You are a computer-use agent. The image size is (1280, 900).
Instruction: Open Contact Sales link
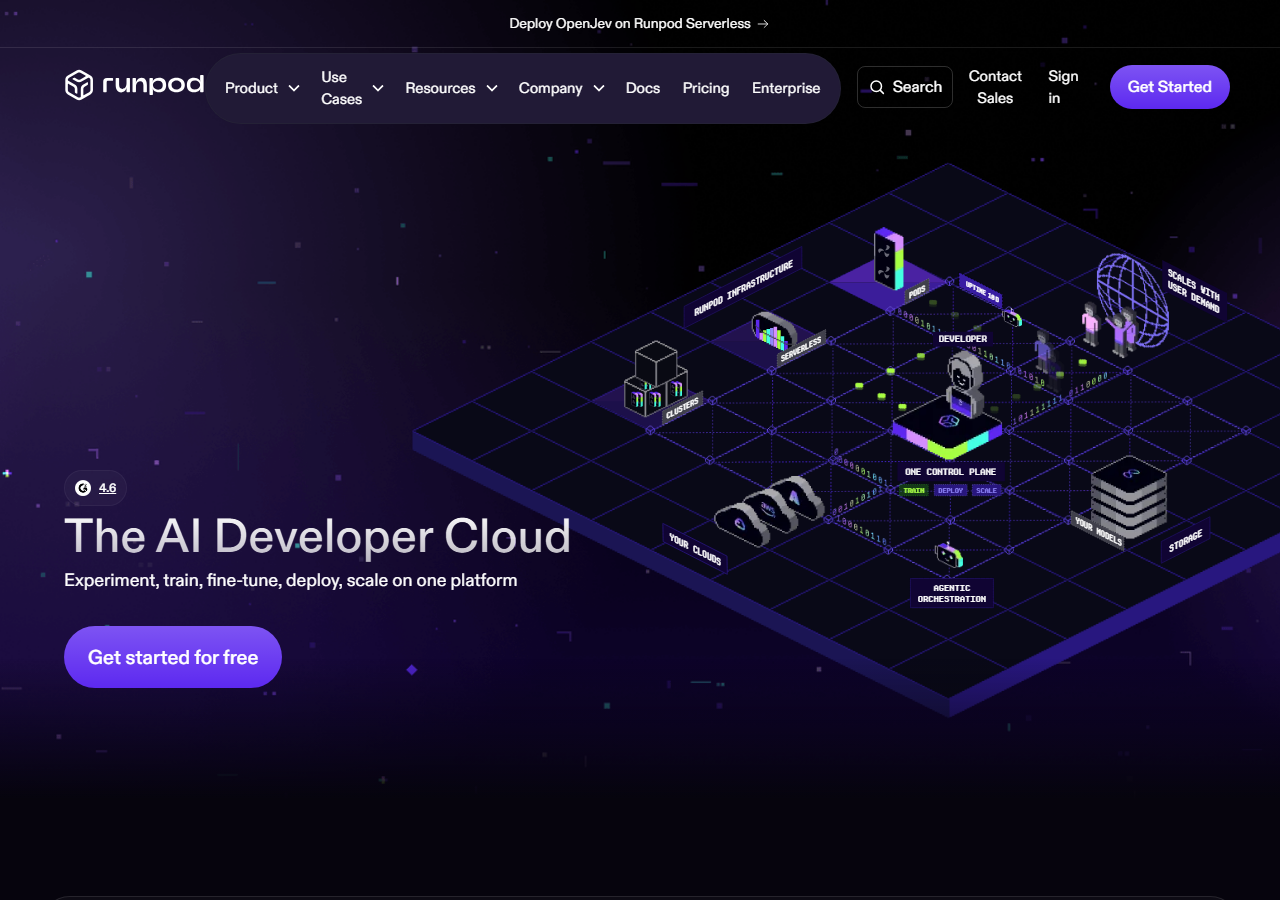tap(995, 87)
